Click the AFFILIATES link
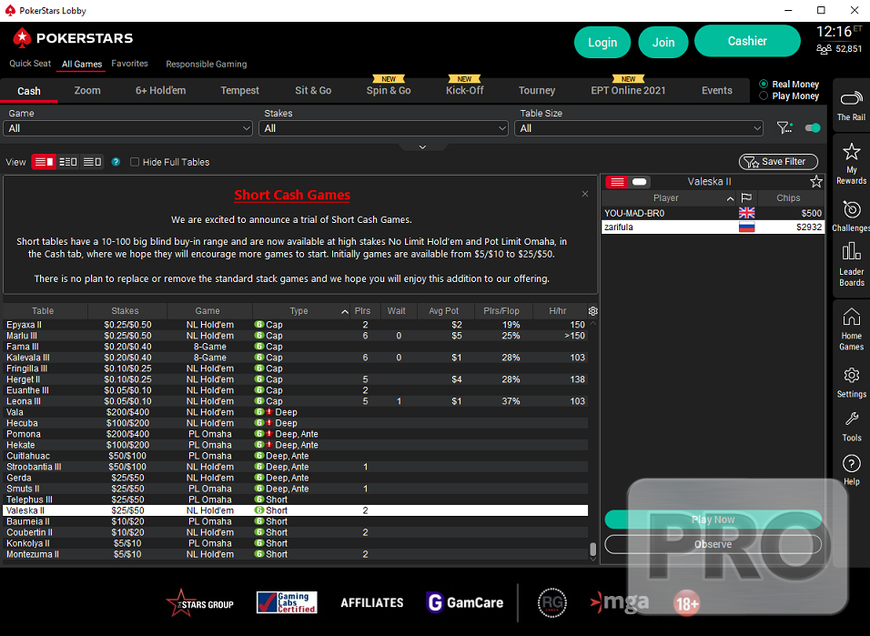This screenshot has width=870, height=636. tap(372, 603)
